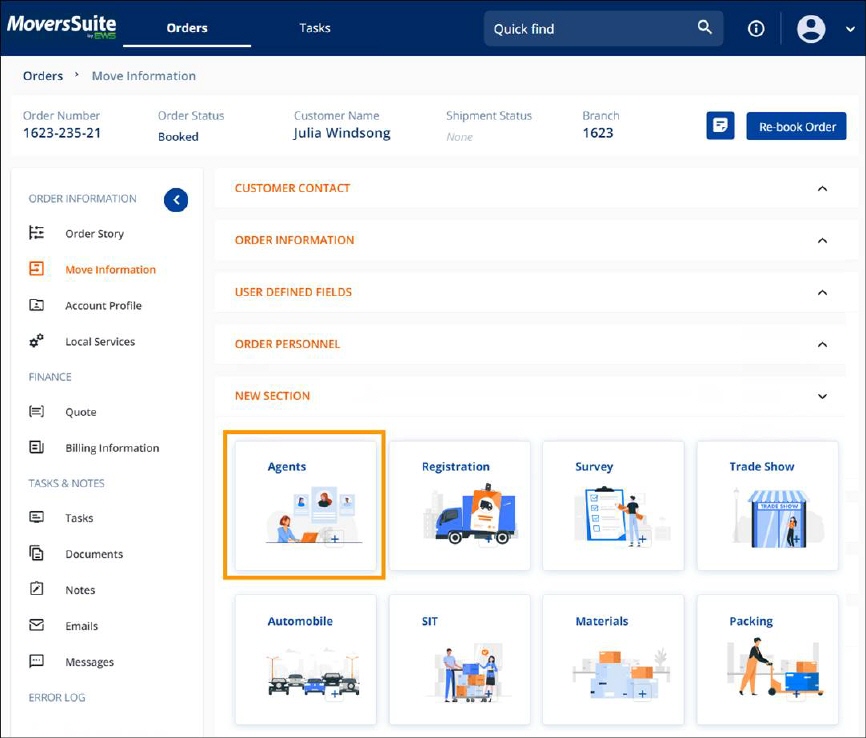
Task: Open the Emails section
Action: [82, 625]
